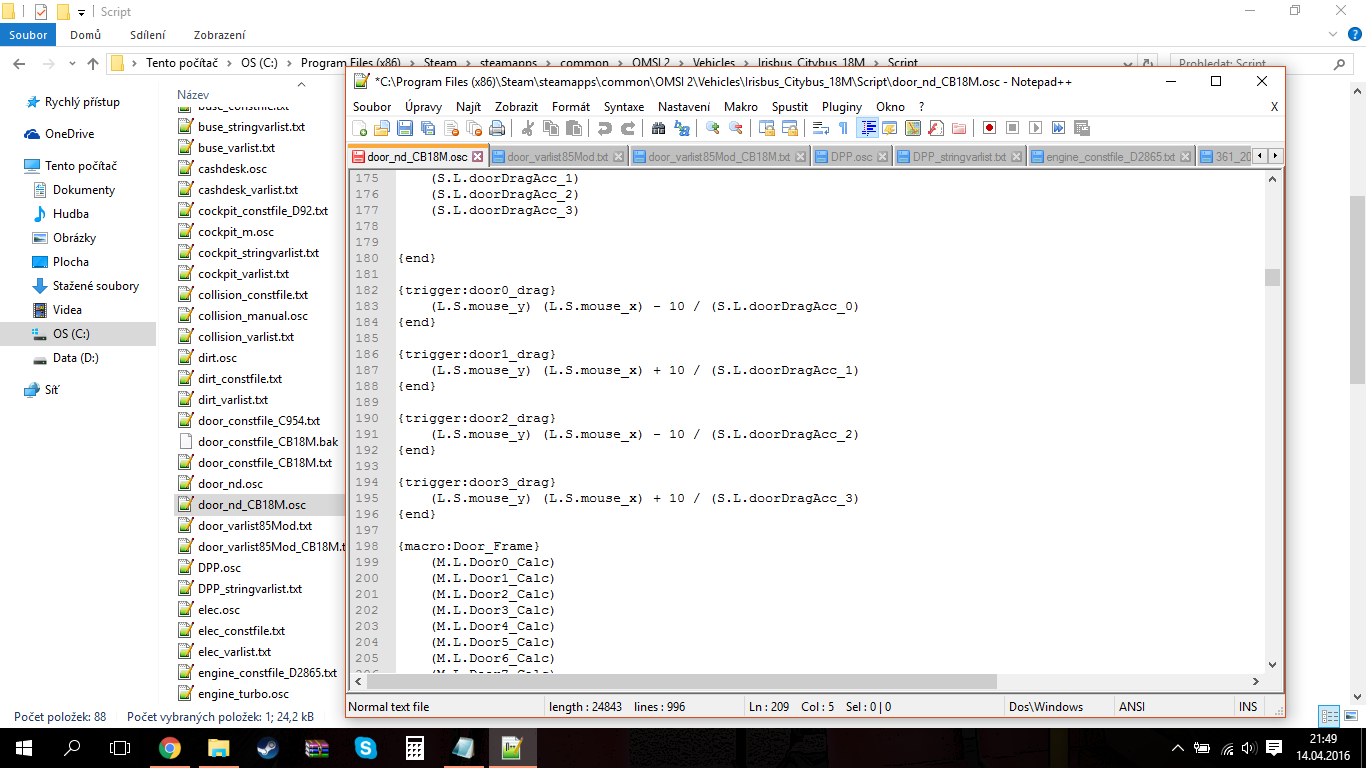Click the Undo arrow icon
The width and height of the screenshot is (1366, 768).
coord(604,128)
